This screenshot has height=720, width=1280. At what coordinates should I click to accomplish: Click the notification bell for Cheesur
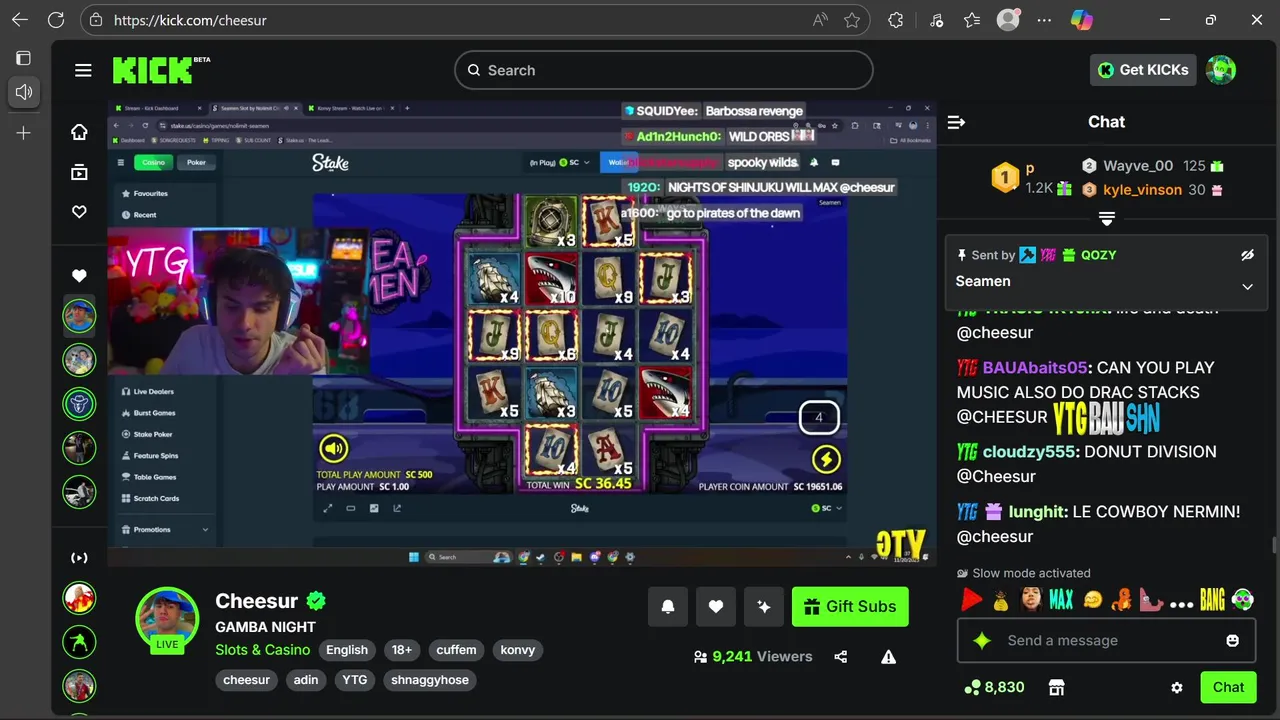(x=668, y=606)
